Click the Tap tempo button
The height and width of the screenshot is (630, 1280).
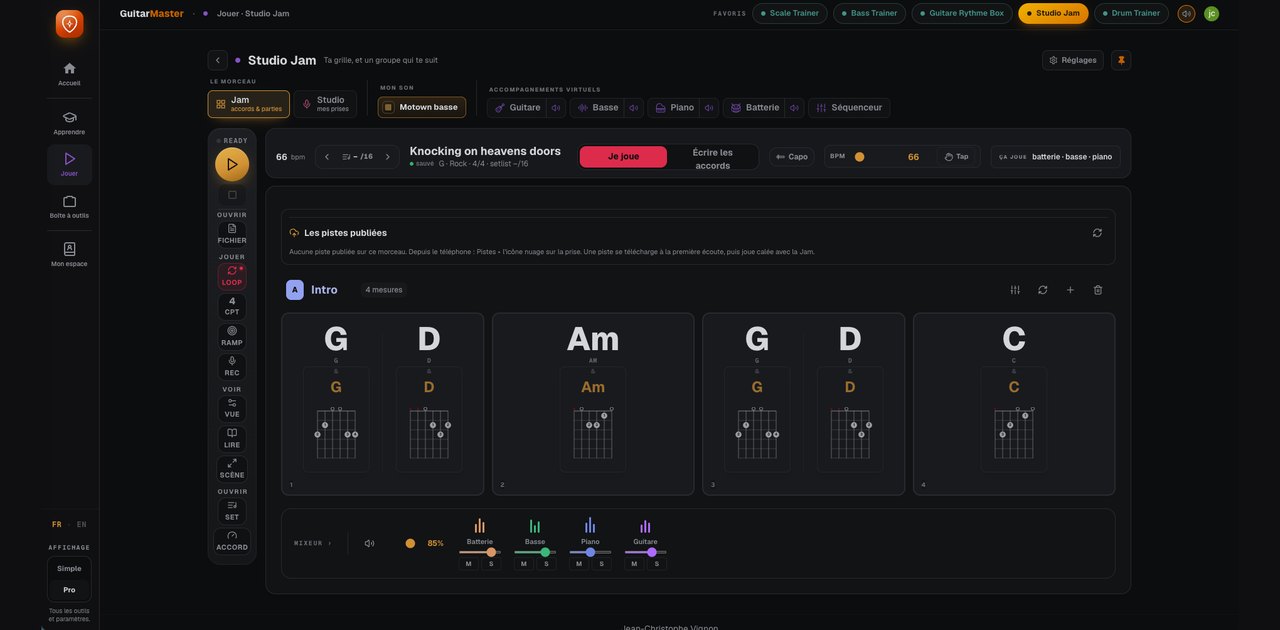click(x=957, y=157)
